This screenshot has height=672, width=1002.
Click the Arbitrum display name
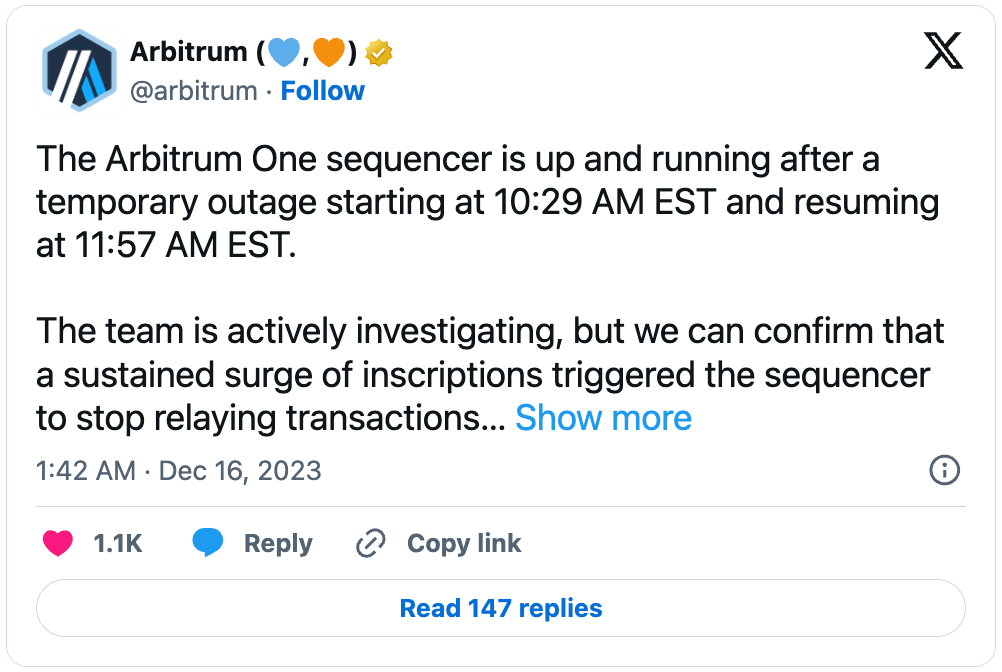[187, 53]
